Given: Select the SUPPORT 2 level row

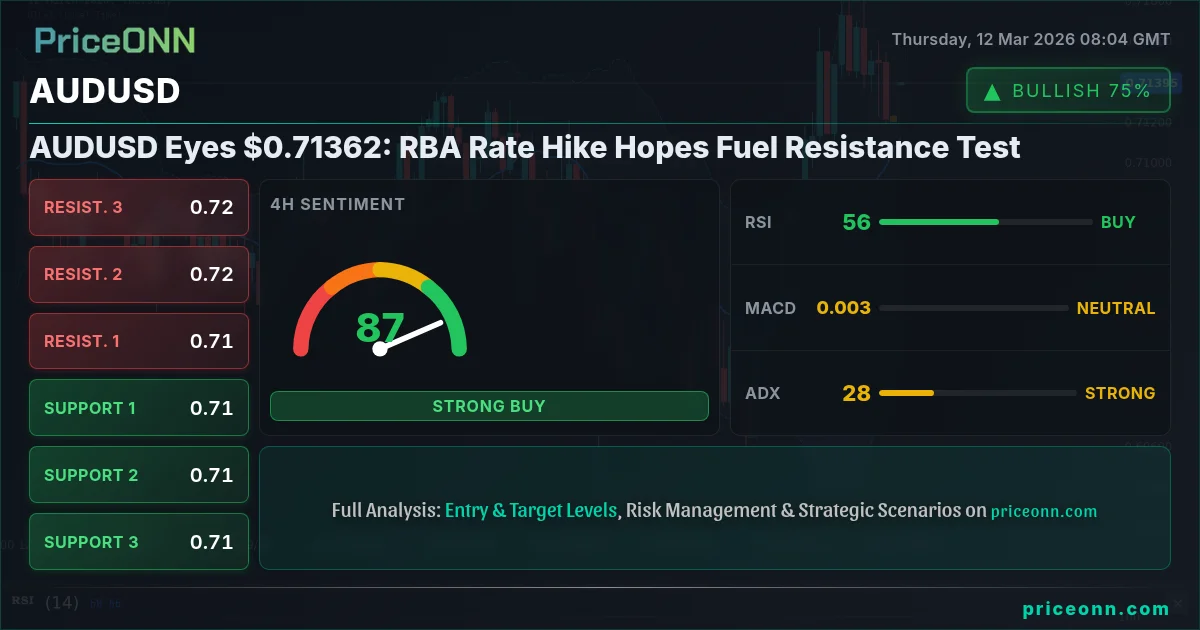Looking at the screenshot, I should [139, 475].
